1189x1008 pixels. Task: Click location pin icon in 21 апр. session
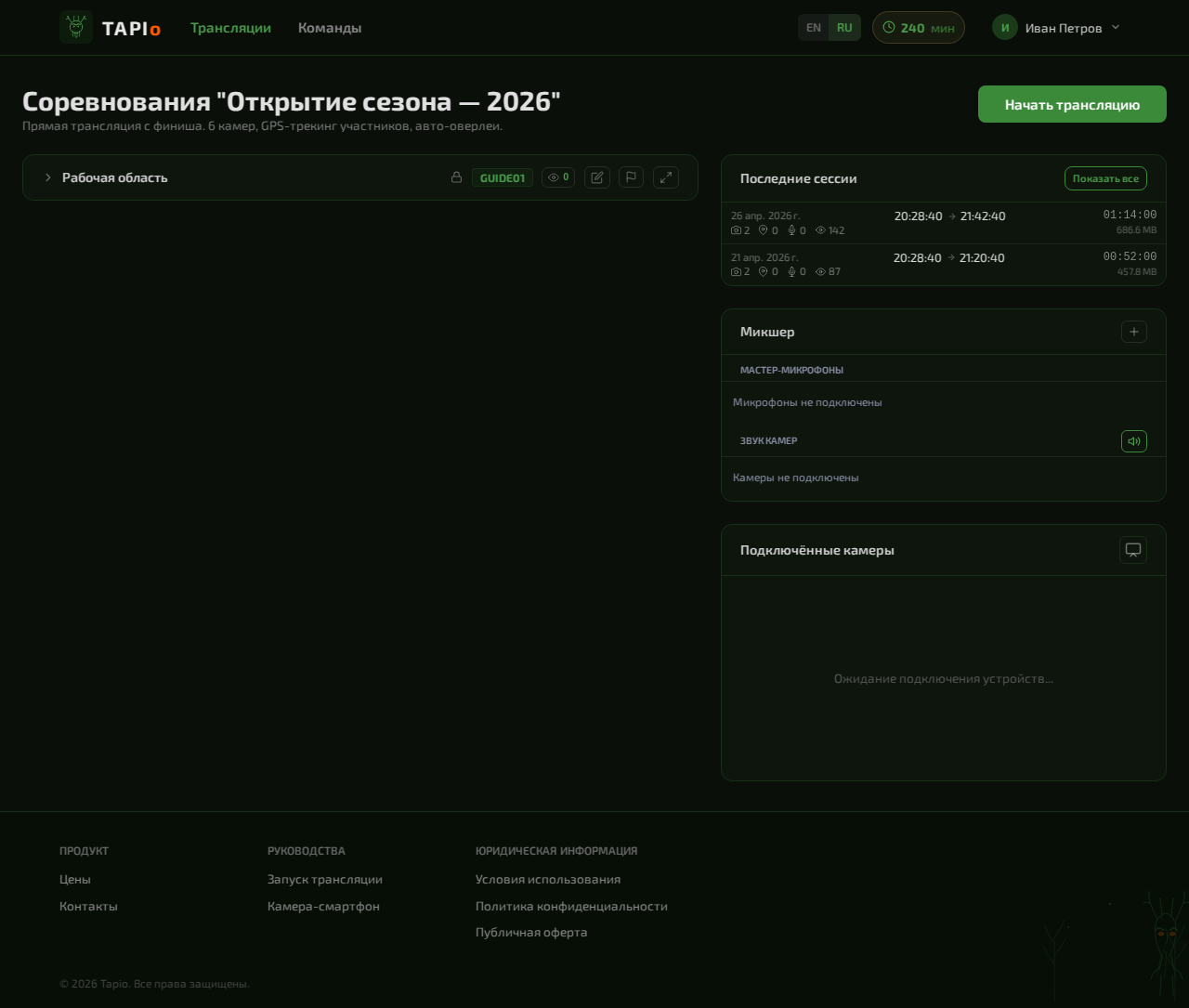pos(764,272)
